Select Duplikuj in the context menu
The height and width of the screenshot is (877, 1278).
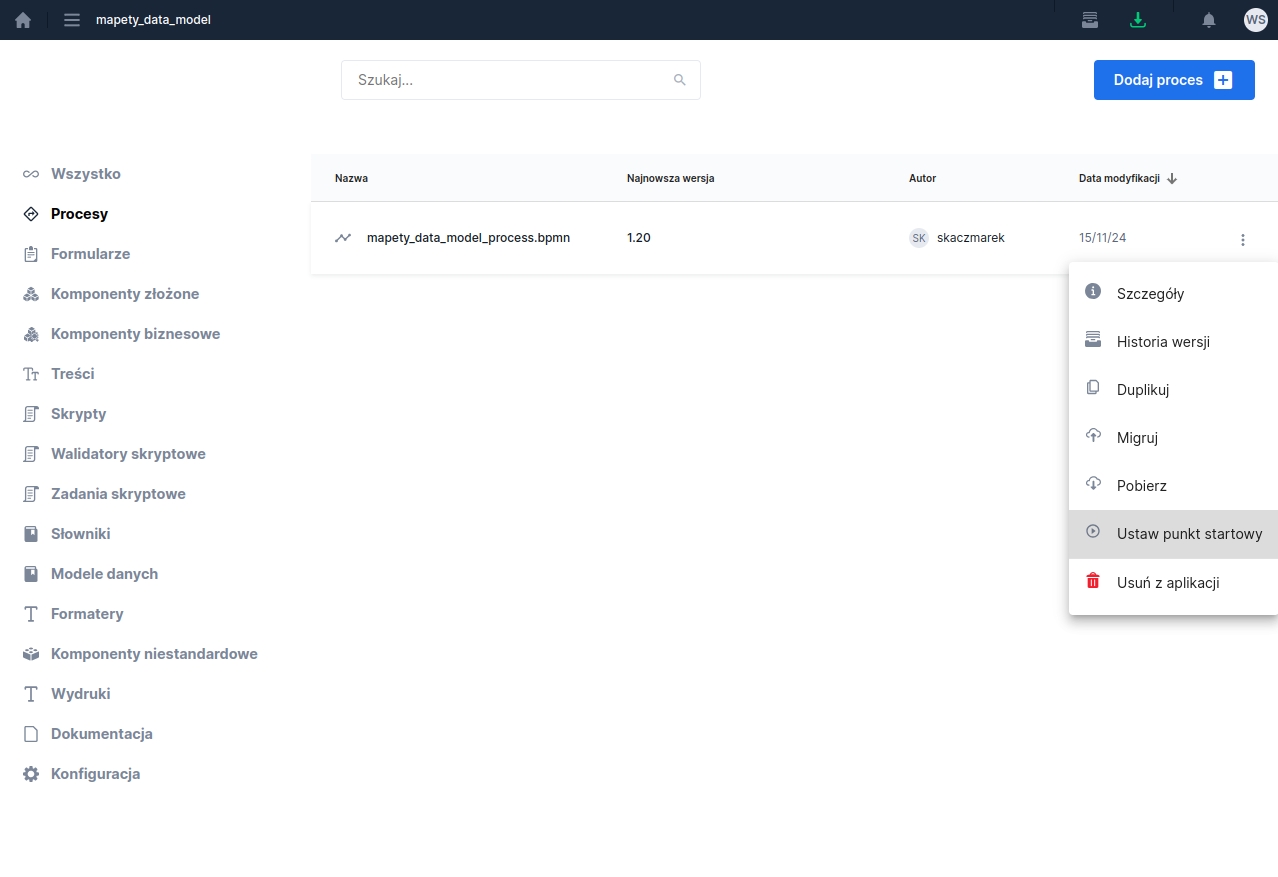(x=1142, y=390)
